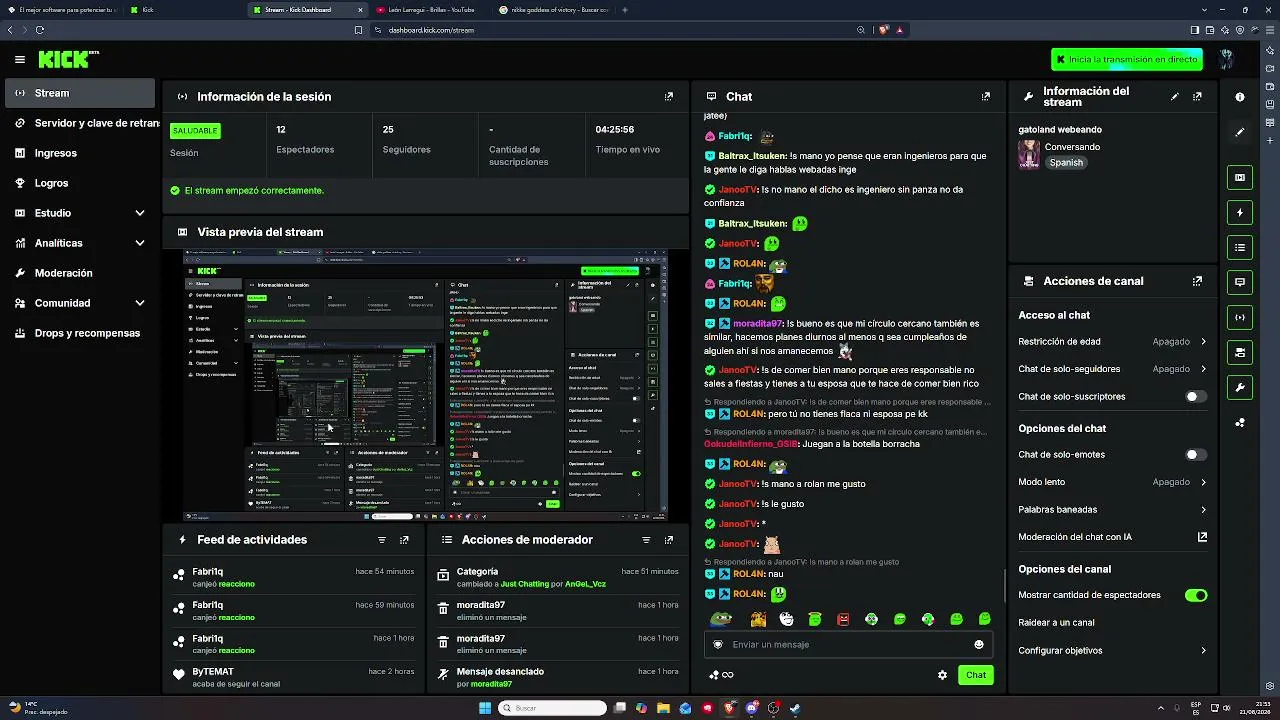Click the green Chat send button
Screen dimensions: 1280x720
pyautogui.click(x=976, y=675)
